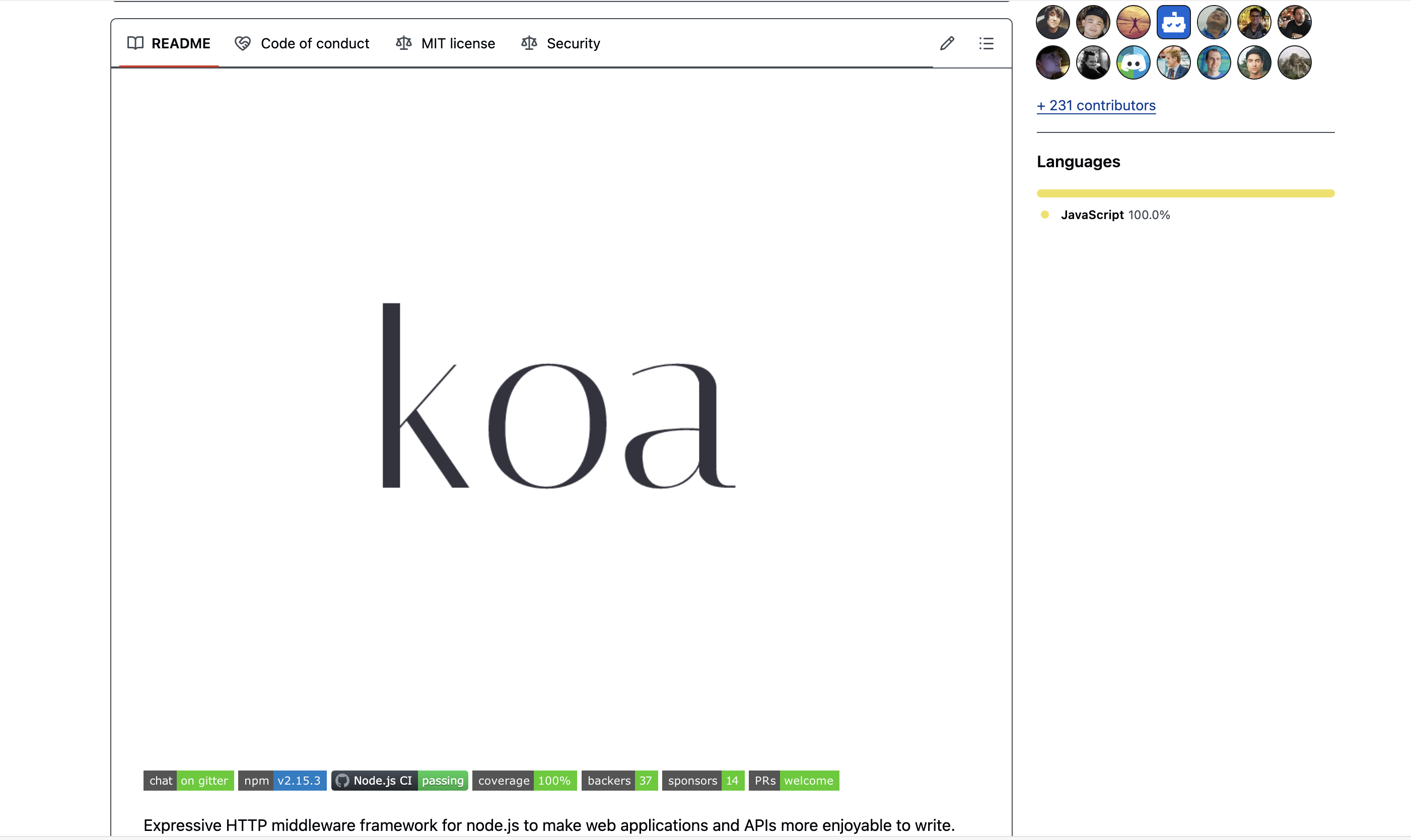1411x840 pixels.
Task: Click the JavaScript 100.0% language link
Action: click(1114, 215)
